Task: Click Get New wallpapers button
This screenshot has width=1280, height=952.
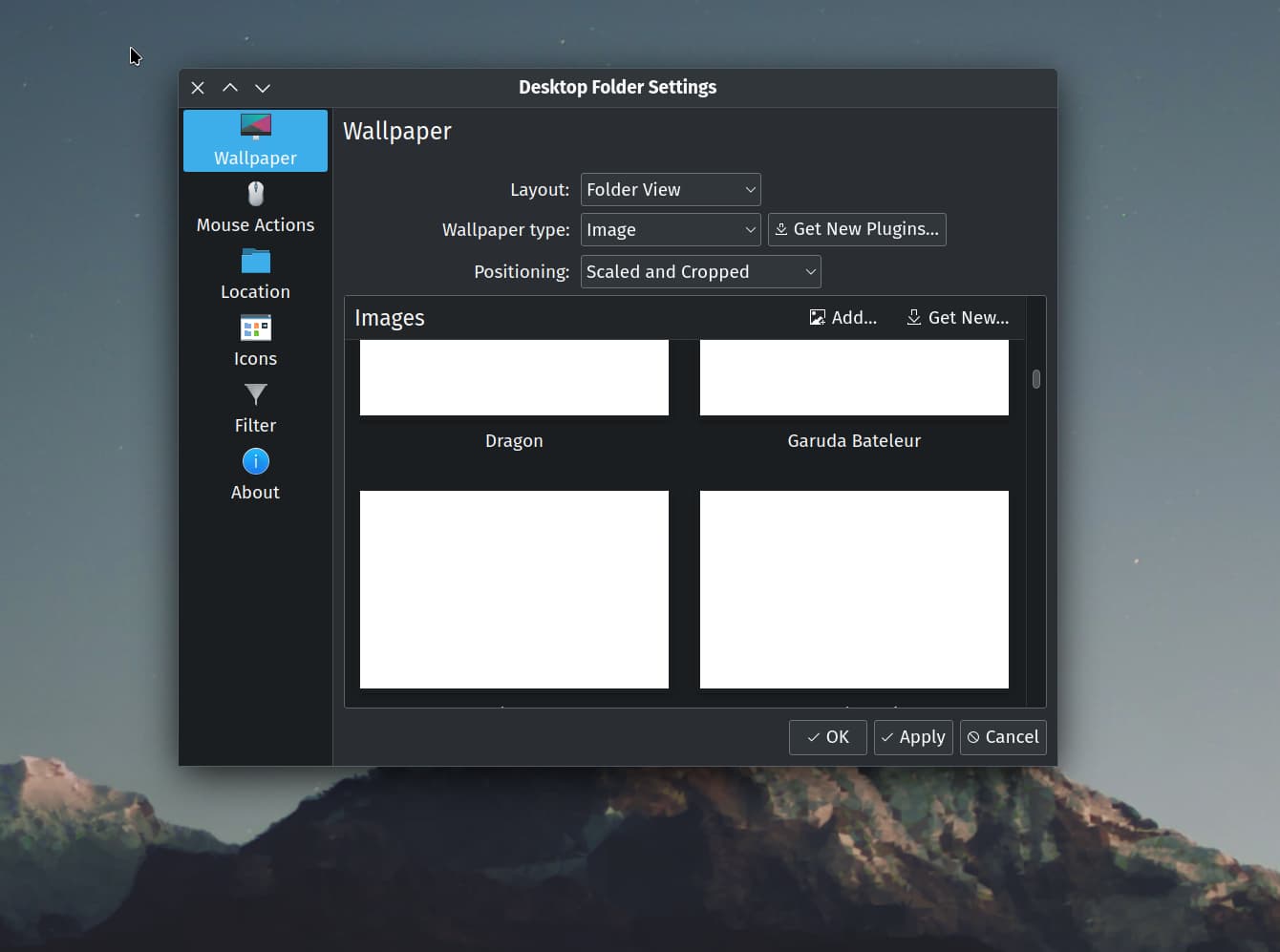Action: pyautogui.click(x=957, y=318)
